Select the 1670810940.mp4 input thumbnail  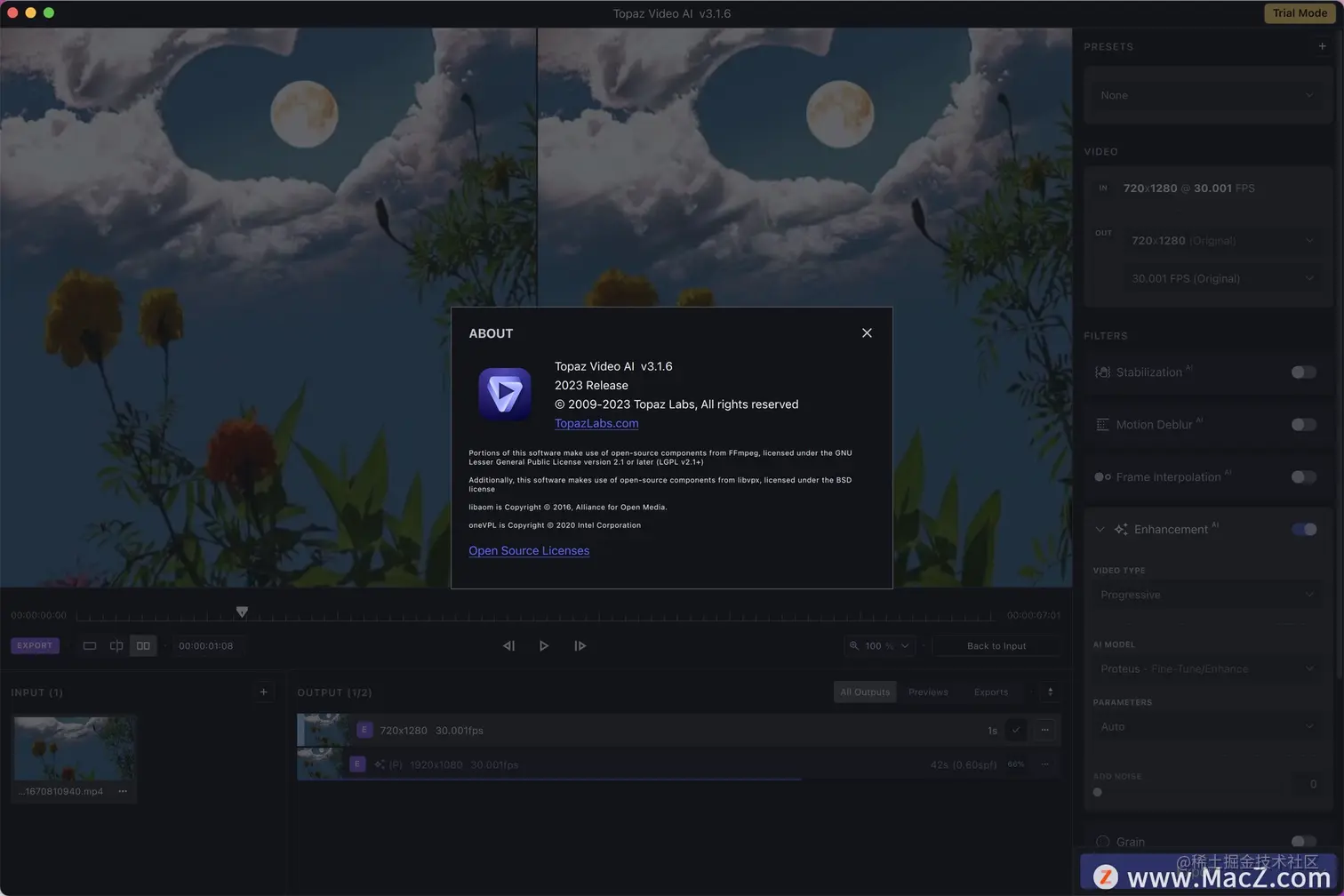click(x=74, y=748)
